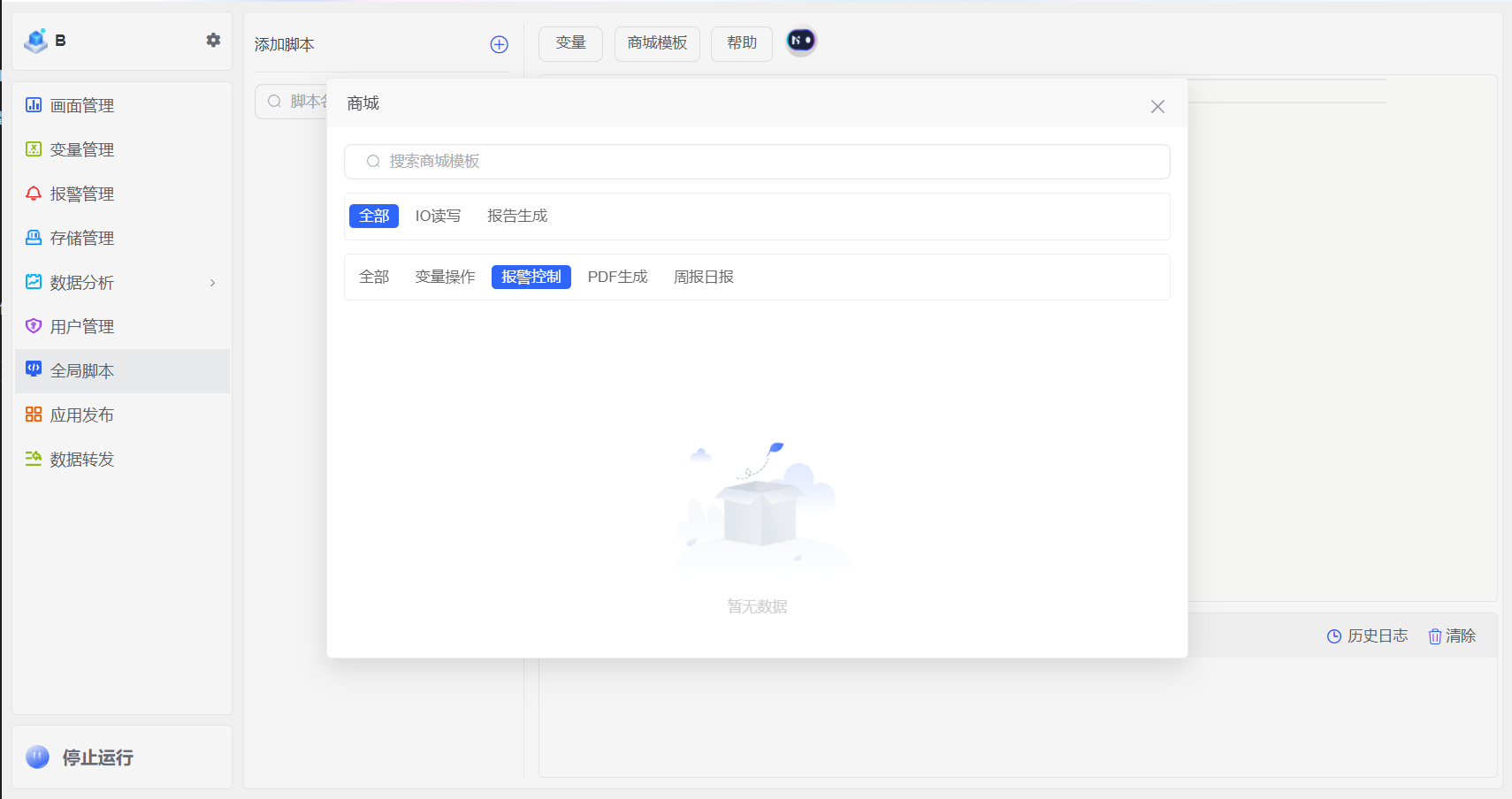Image resolution: width=1512 pixels, height=799 pixels.
Task: Open the 存储管理 menu item
Action: tap(81, 238)
